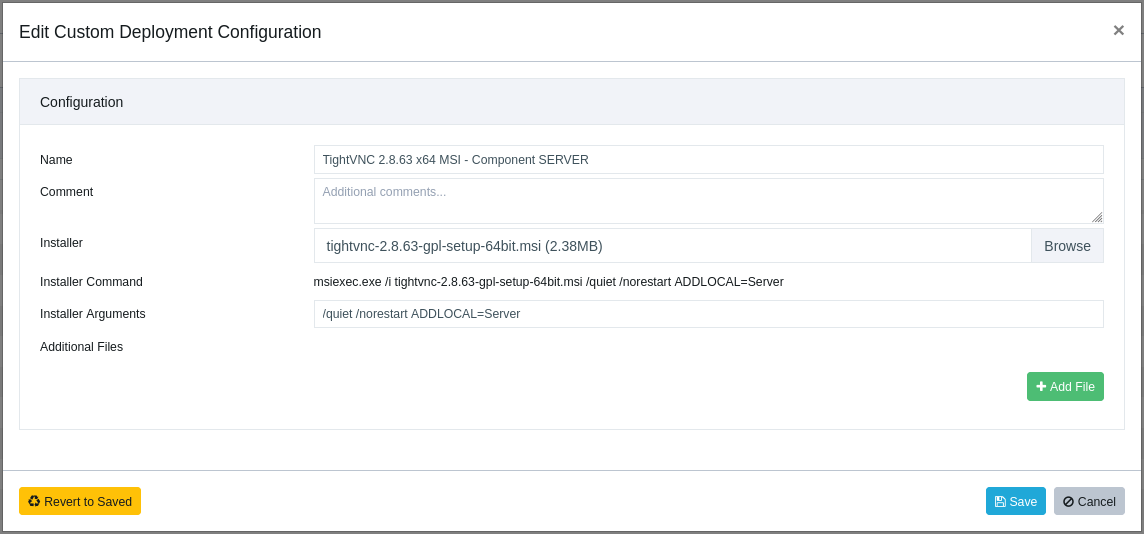This screenshot has width=1144, height=534.
Task: Add an additional file
Action: [1065, 387]
